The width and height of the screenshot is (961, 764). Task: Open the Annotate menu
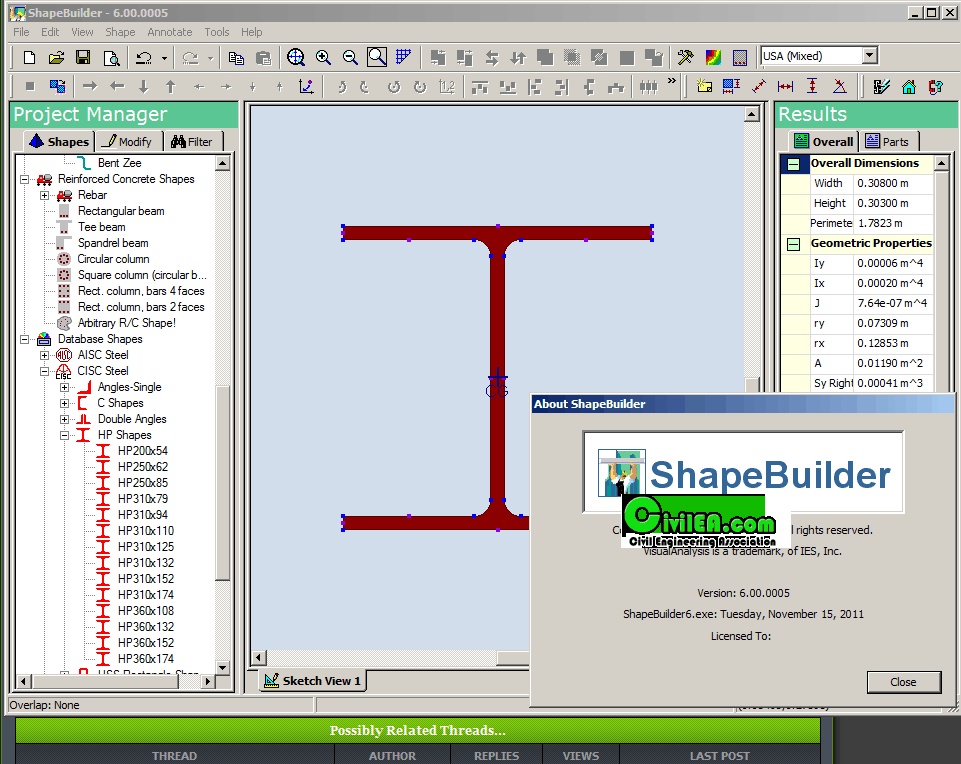[170, 32]
